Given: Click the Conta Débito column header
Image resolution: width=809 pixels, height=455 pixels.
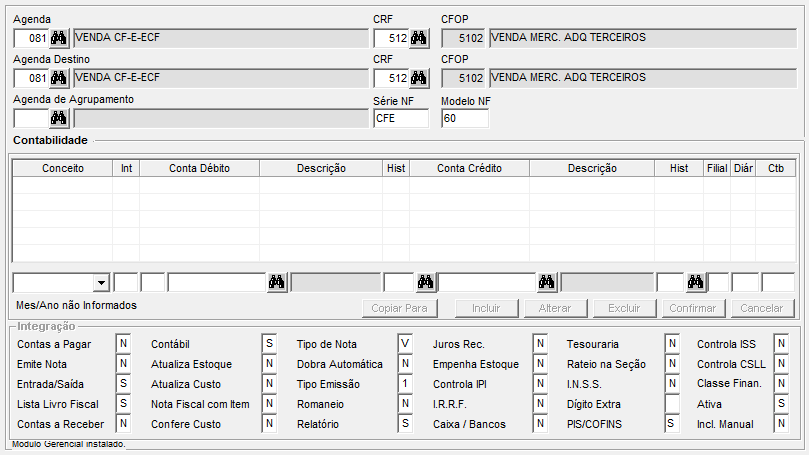Looking at the screenshot, I should (x=199, y=169).
